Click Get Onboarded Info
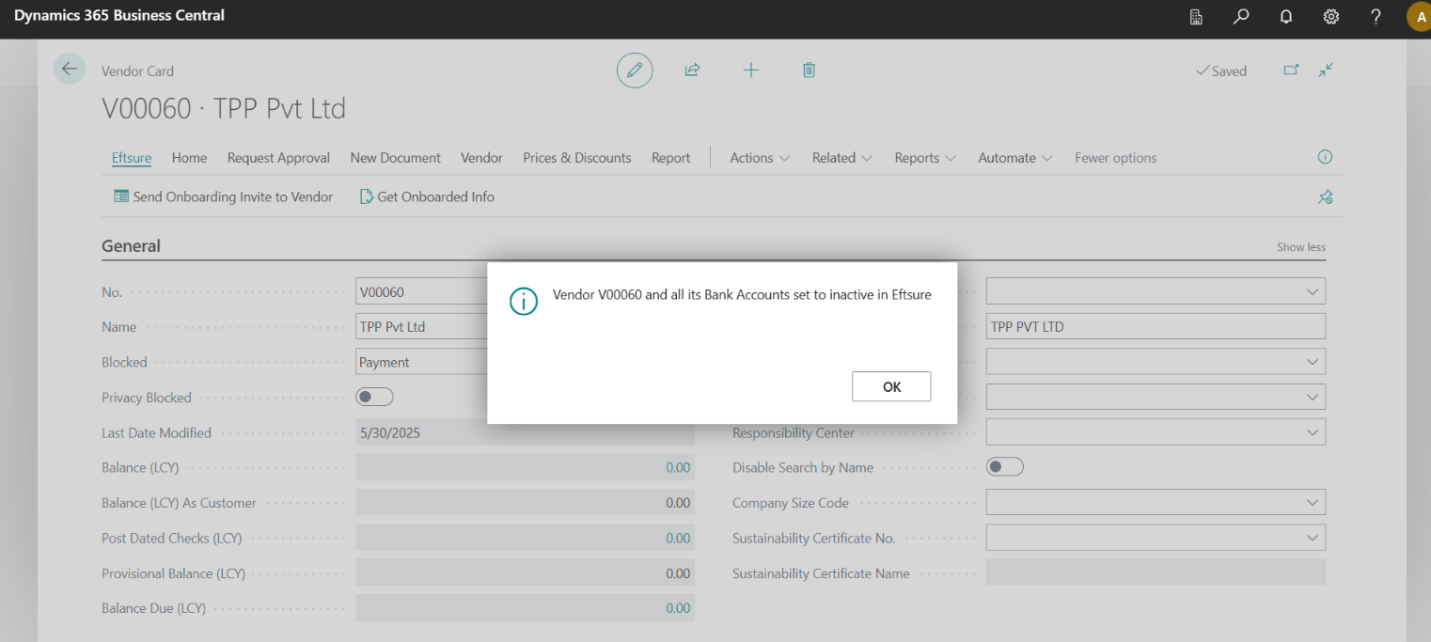1431x642 pixels. pyautogui.click(x=427, y=197)
